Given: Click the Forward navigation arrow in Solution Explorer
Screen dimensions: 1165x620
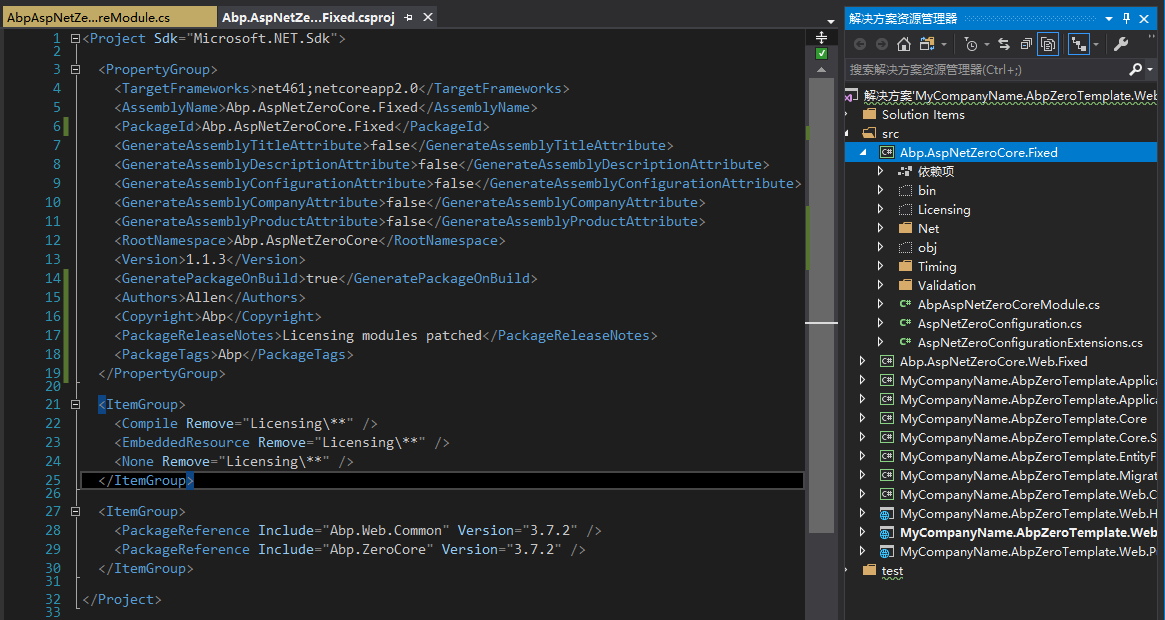Looking at the screenshot, I should pos(882,45).
